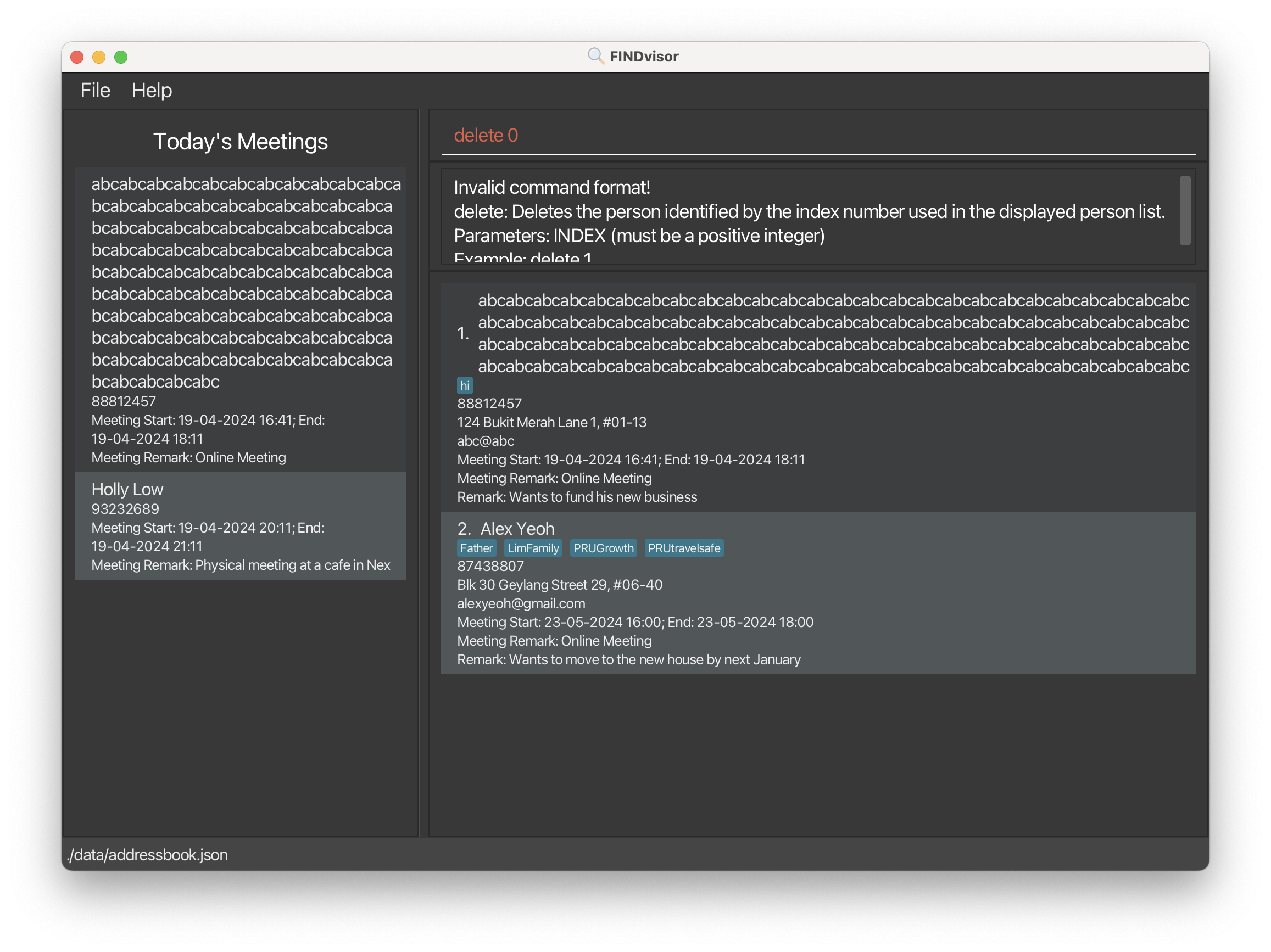Click the hi tag on first contact

pos(464,385)
